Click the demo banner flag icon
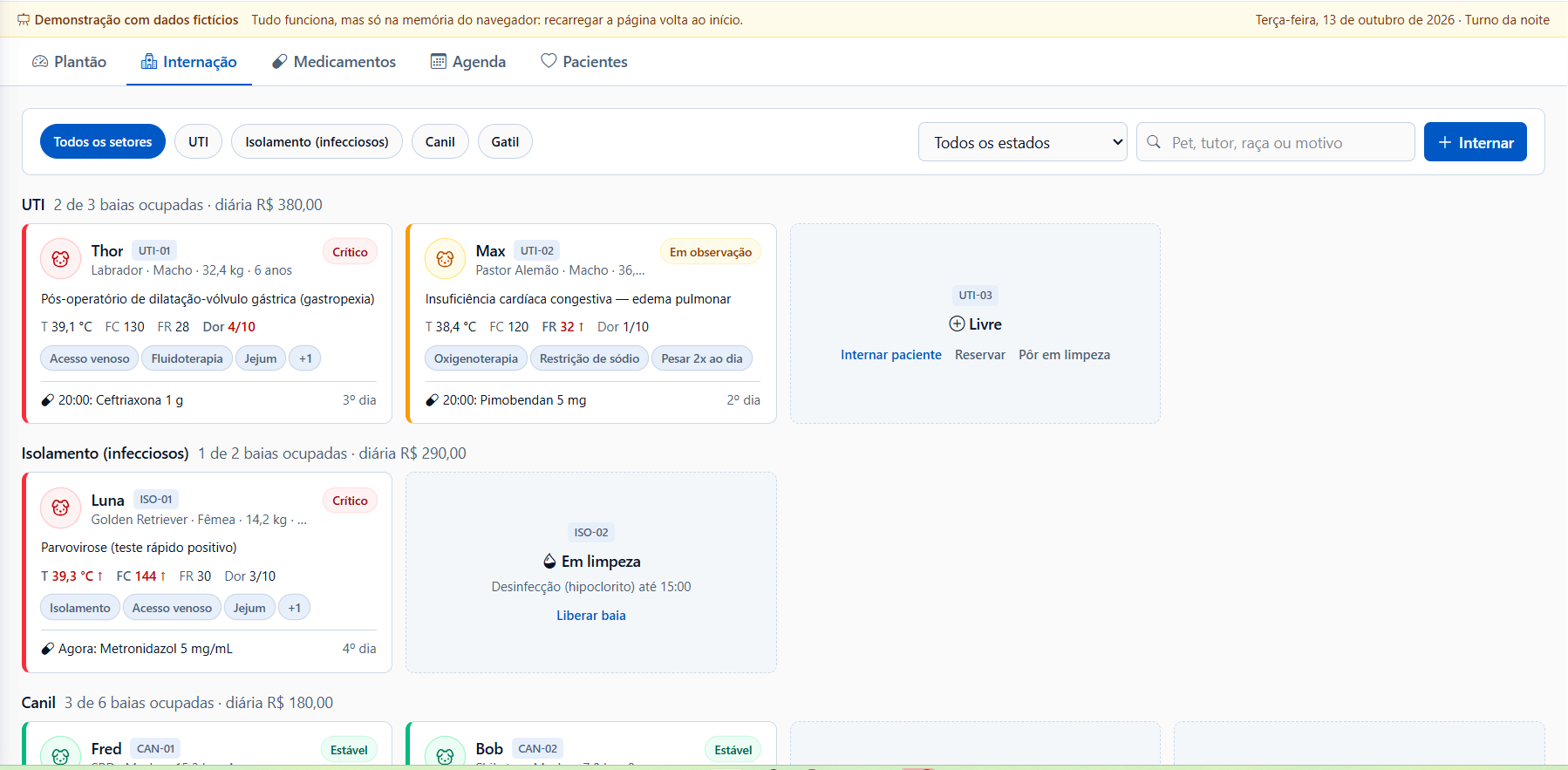The height and width of the screenshot is (770, 1568). click(24, 20)
